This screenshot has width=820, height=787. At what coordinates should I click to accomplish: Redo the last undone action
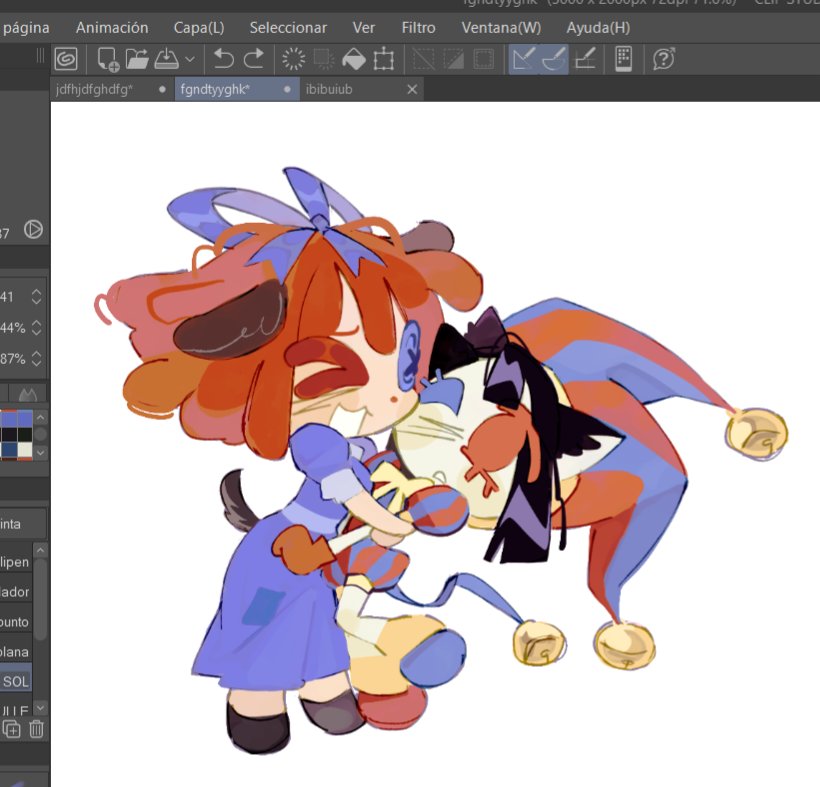[x=254, y=59]
